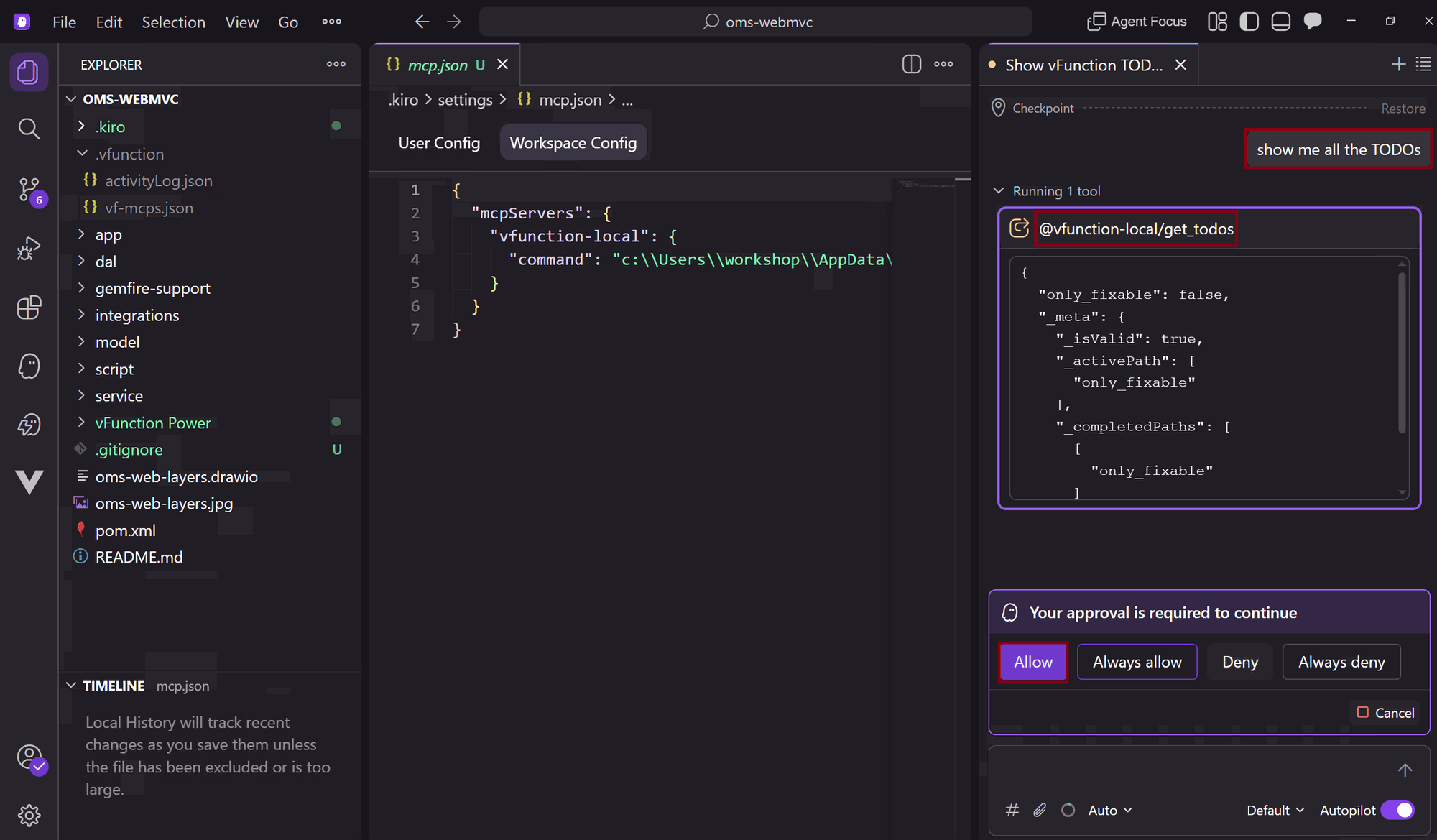This screenshot has height=840, width=1437.
Task: Open the Default dropdown in chat input
Action: pos(1275,810)
